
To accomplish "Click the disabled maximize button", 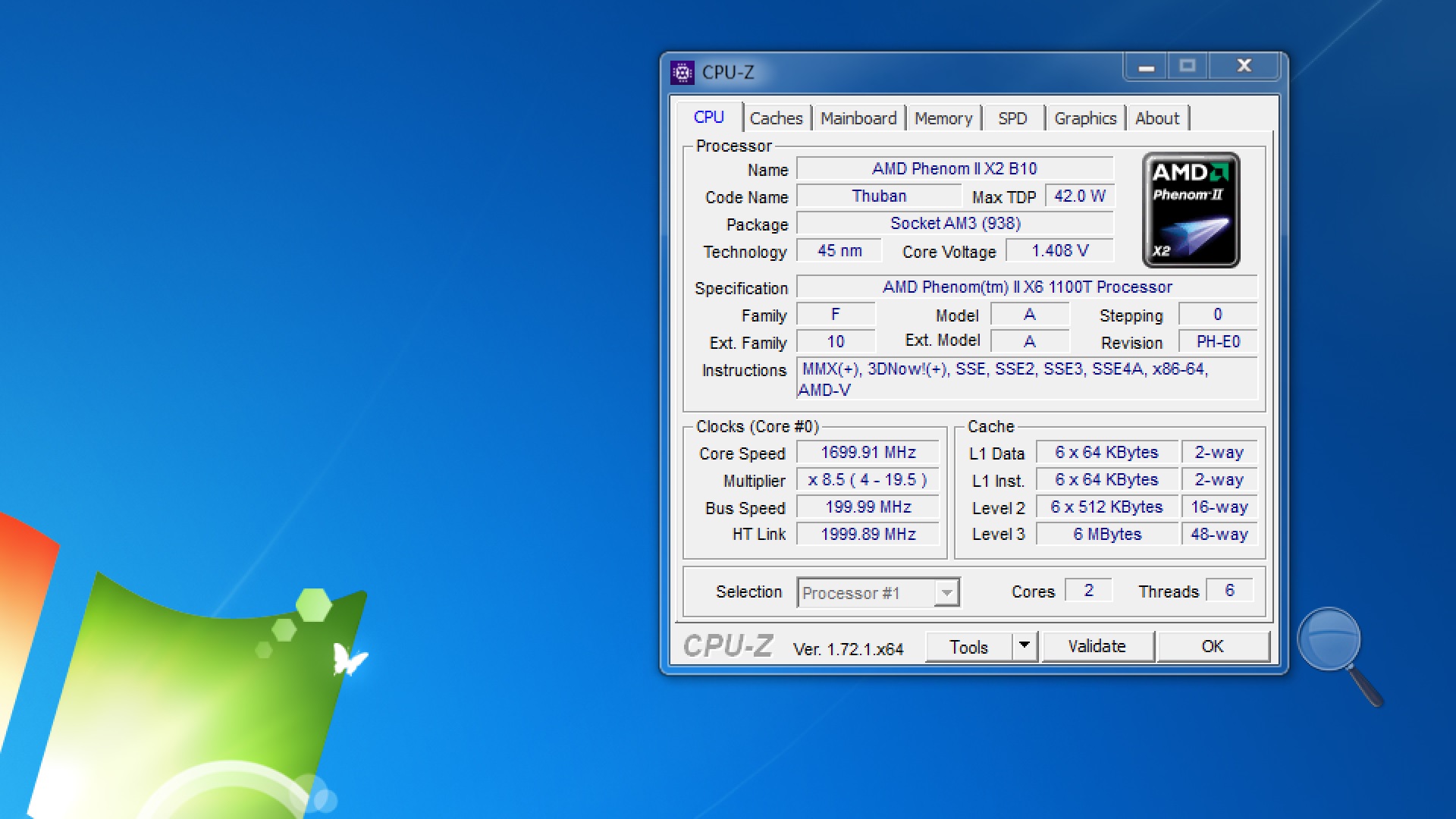I will [x=1188, y=67].
